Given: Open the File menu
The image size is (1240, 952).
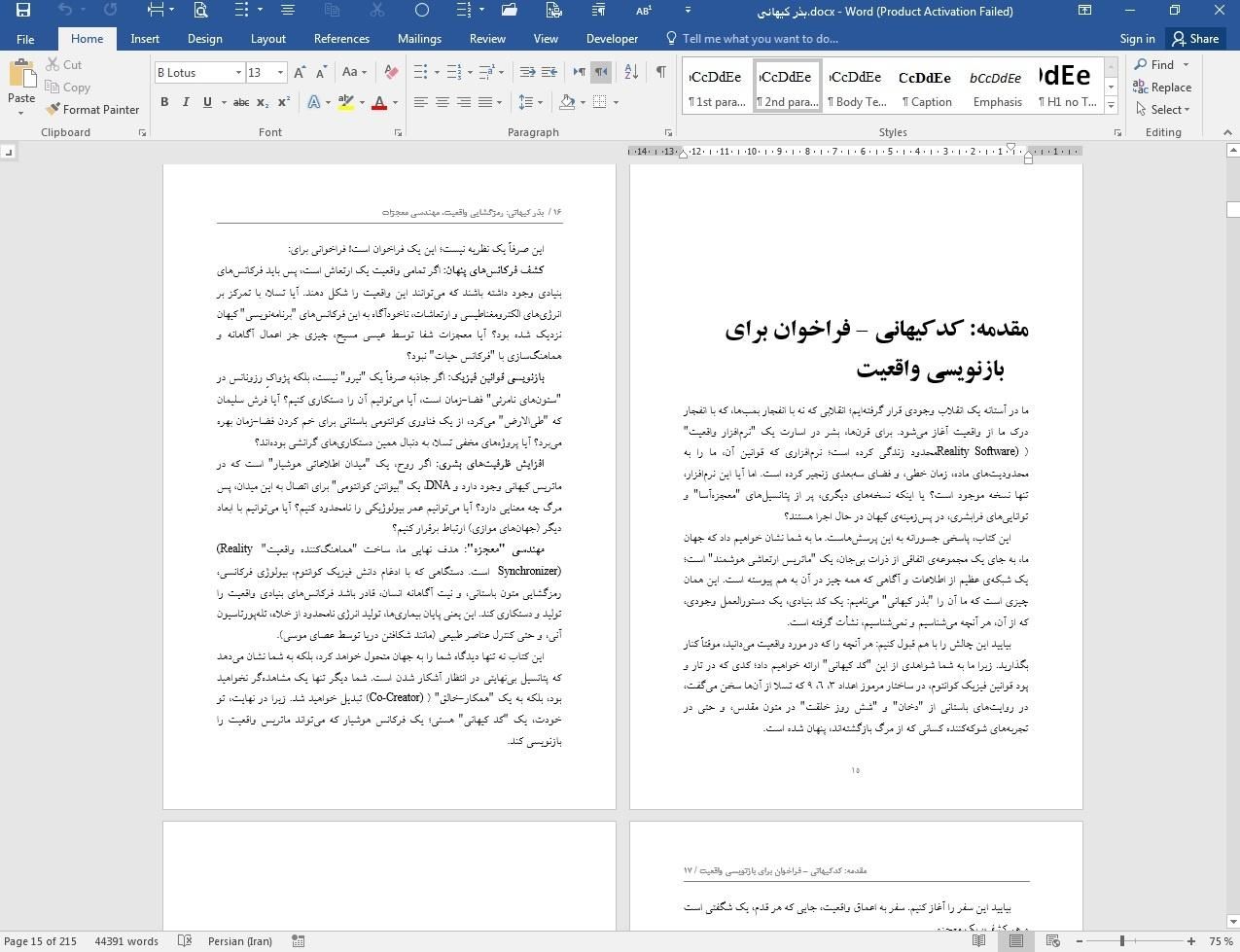Looking at the screenshot, I should pos(25,39).
